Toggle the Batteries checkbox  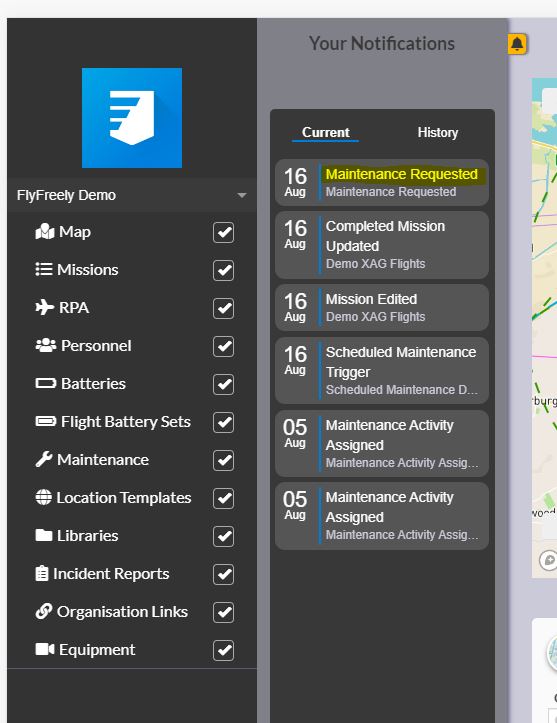(x=223, y=384)
